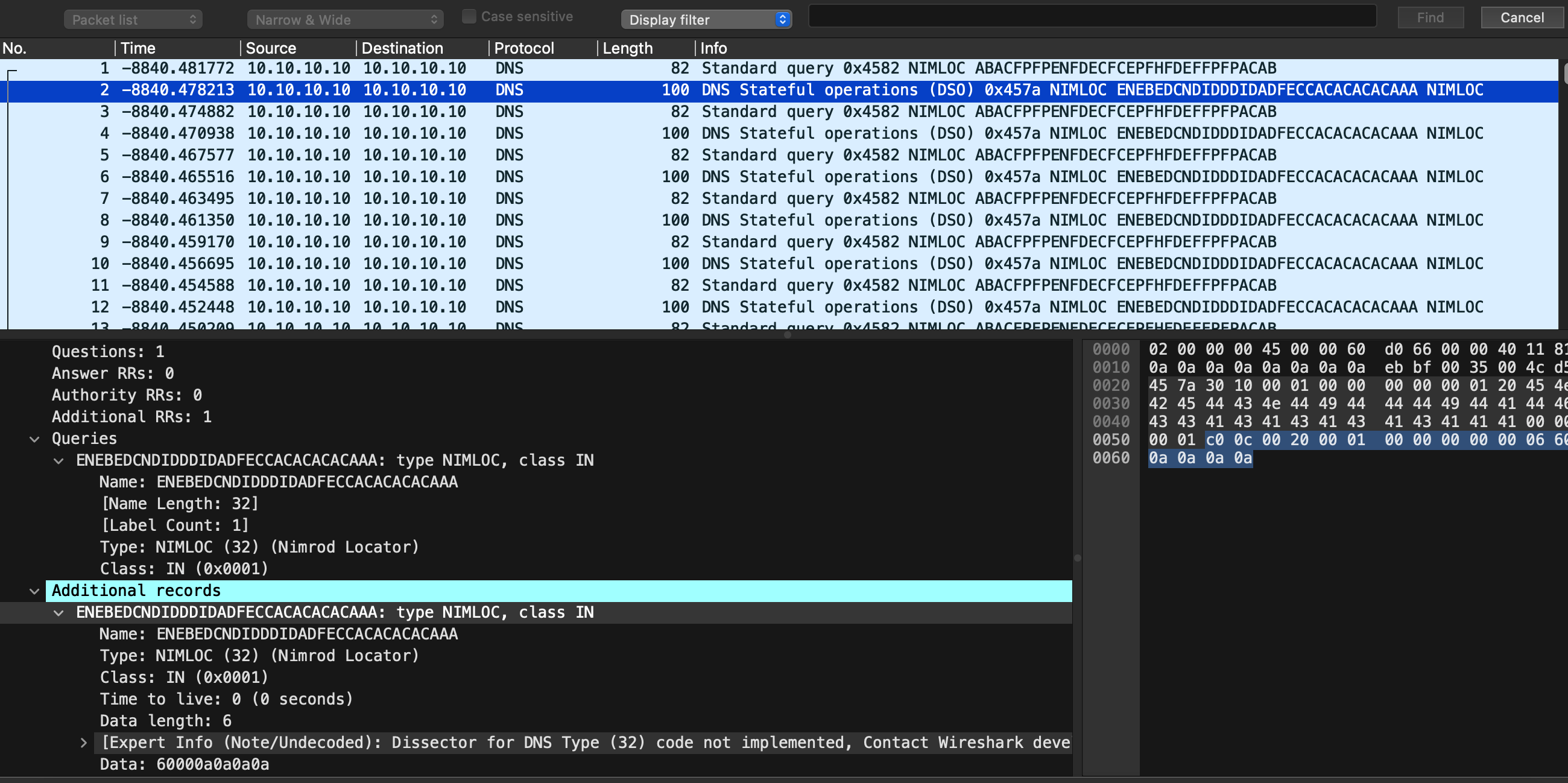Viewport: 1568px width, 783px height.
Task: Click the Cancel button
Action: click(1522, 17)
